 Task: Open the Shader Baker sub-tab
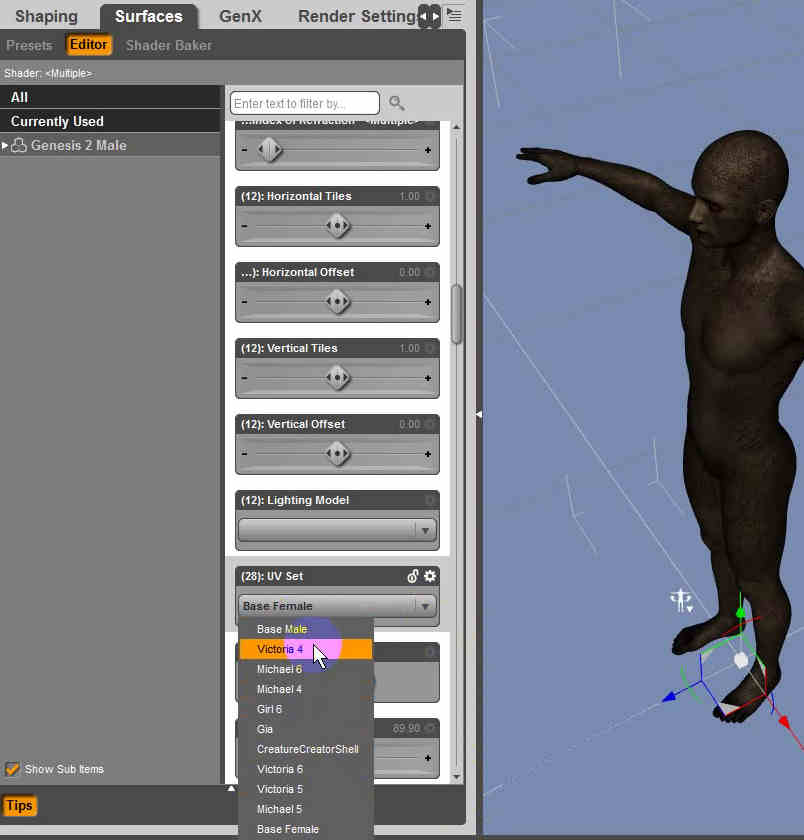[169, 46]
